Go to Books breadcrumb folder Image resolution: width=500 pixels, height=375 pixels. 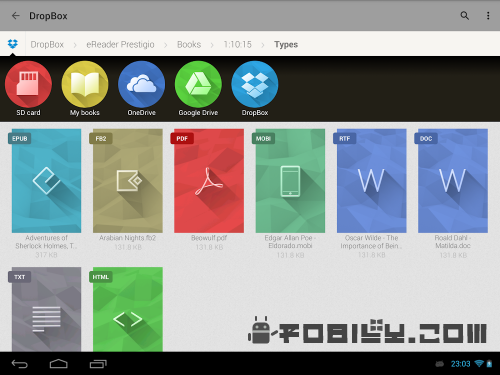(189, 44)
